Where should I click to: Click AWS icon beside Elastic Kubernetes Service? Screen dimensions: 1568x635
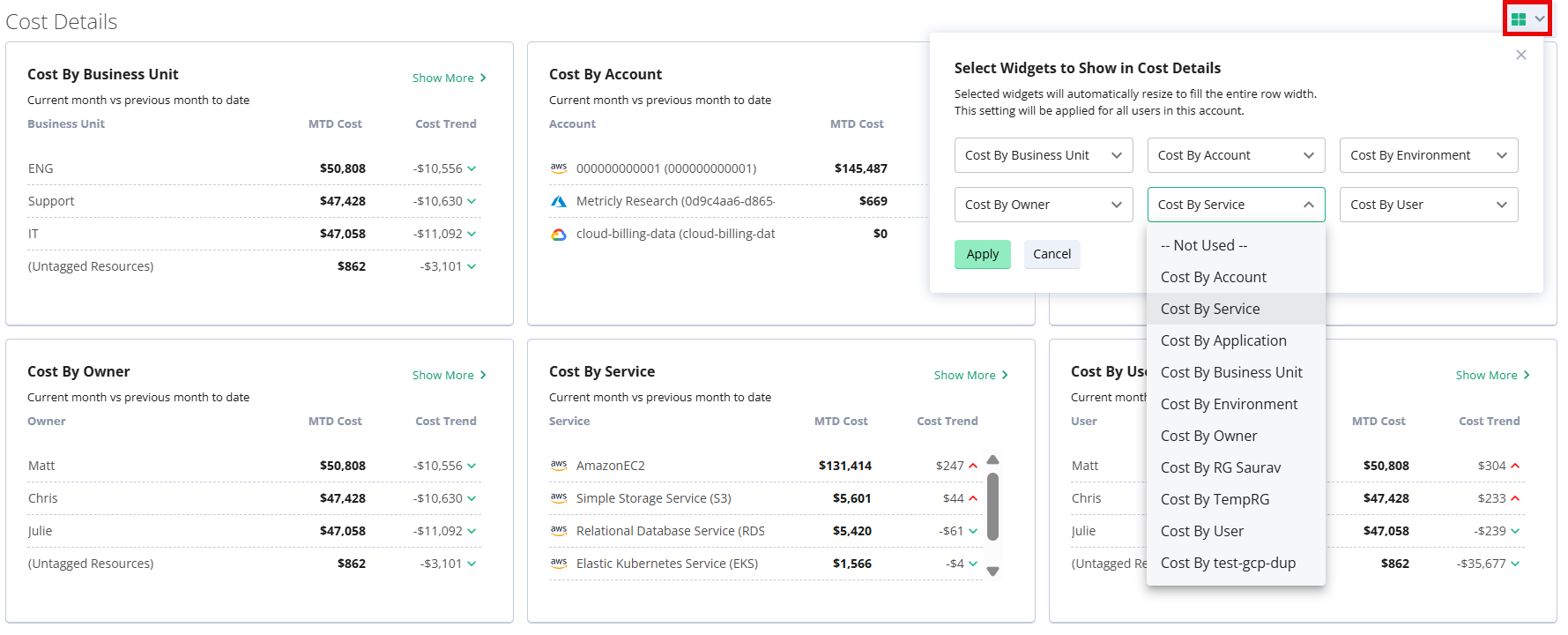click(x=559, y=564)
